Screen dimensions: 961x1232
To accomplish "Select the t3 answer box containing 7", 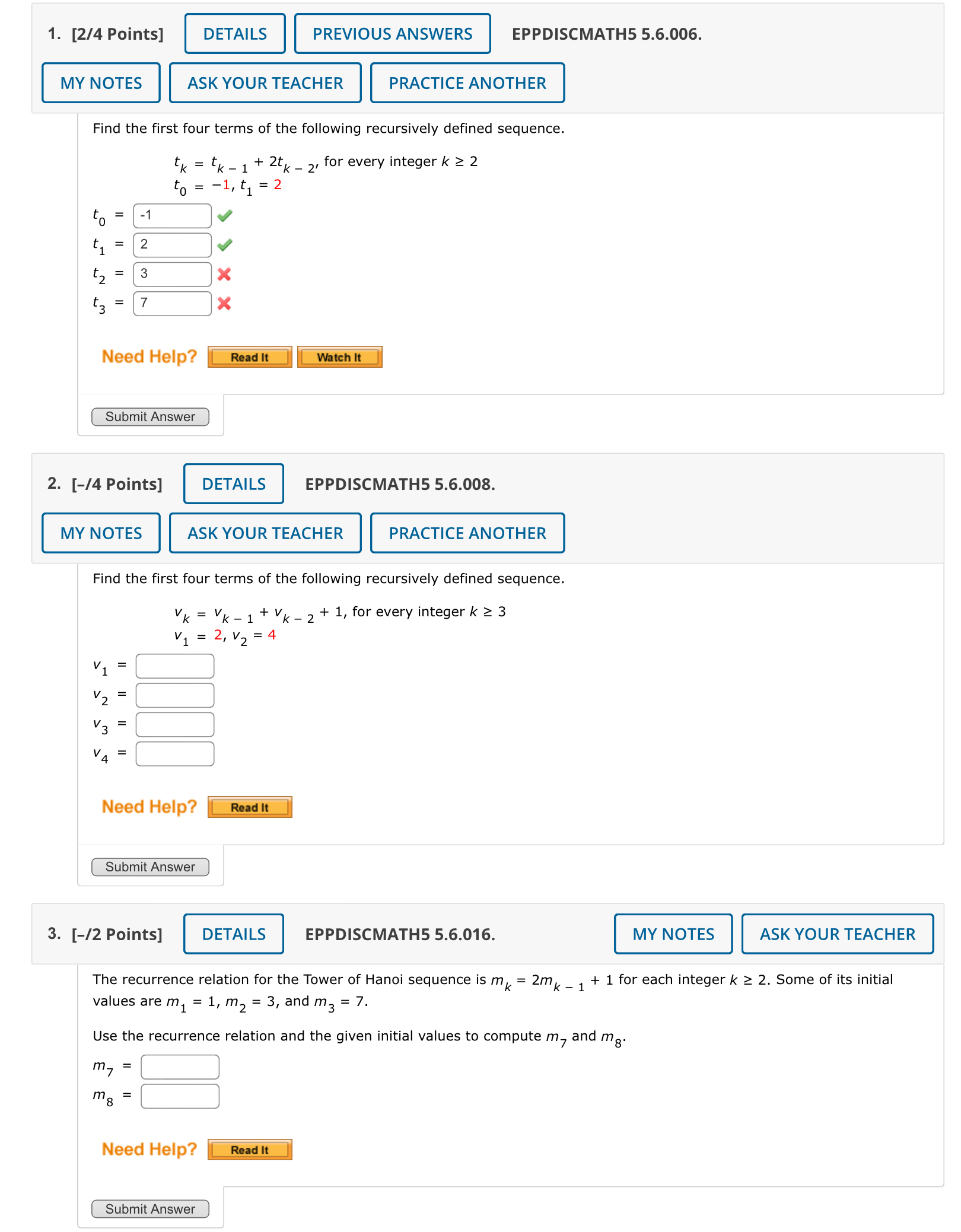I will coord(171,303).
